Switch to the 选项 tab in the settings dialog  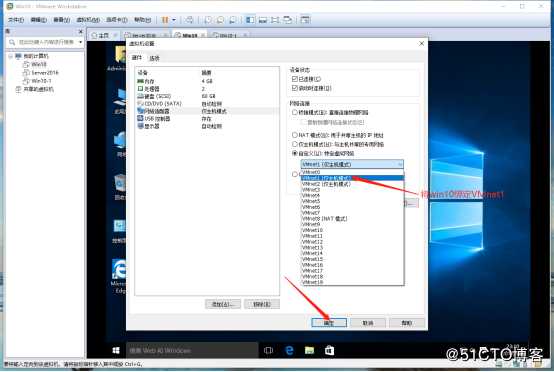tap(154, 58)
